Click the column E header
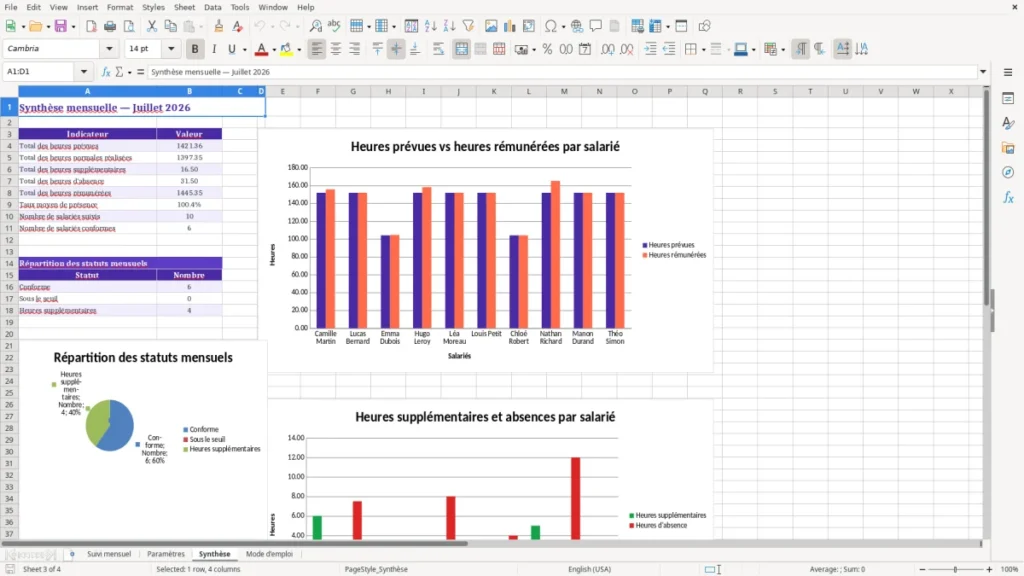Image resolution: width=1024 pixels, height=576 pixels. pos(282,91)
